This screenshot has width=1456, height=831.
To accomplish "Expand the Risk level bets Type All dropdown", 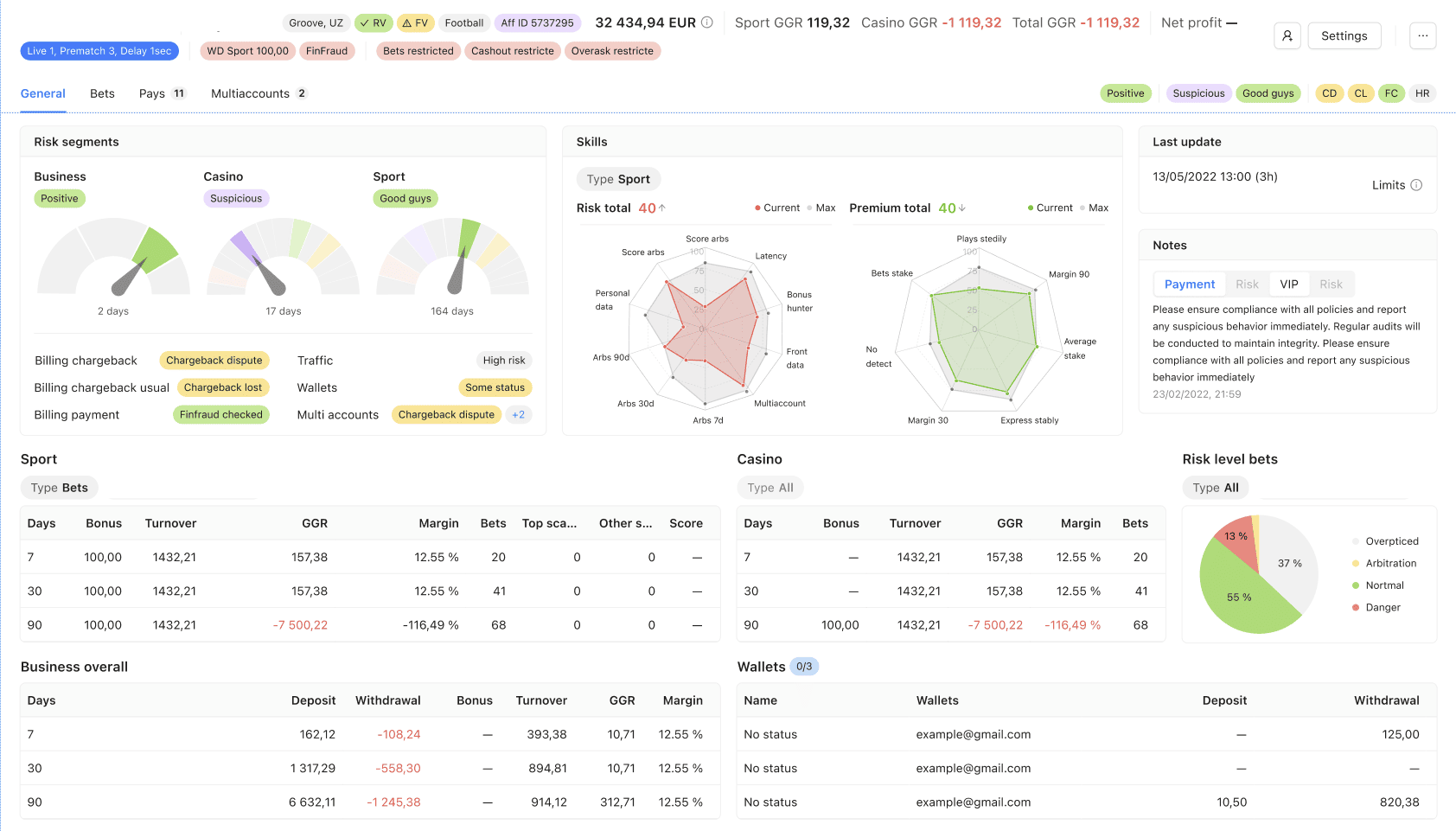I will point(1215,488).
